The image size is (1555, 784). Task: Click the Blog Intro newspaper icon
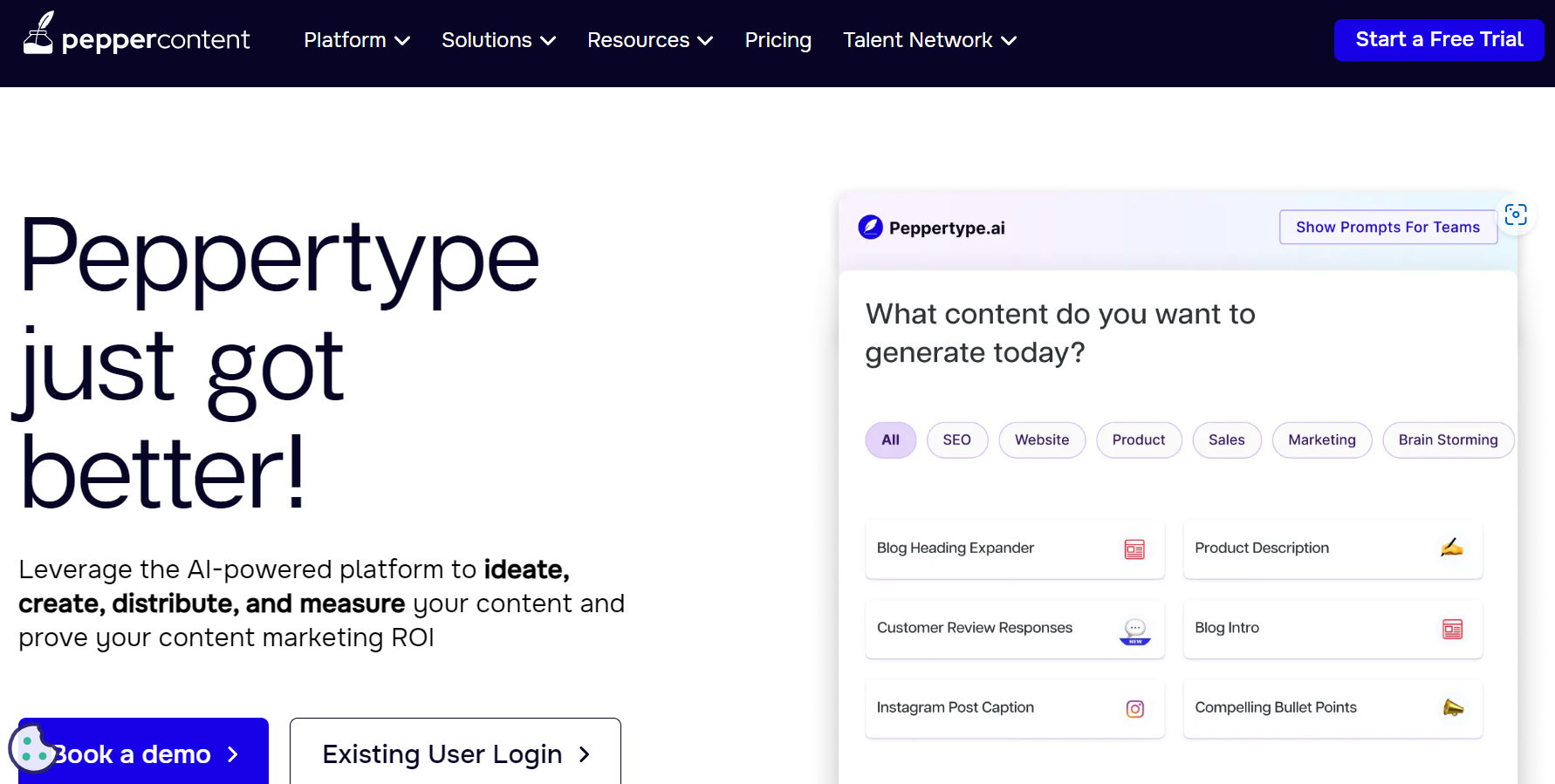tap(1452, 629)
